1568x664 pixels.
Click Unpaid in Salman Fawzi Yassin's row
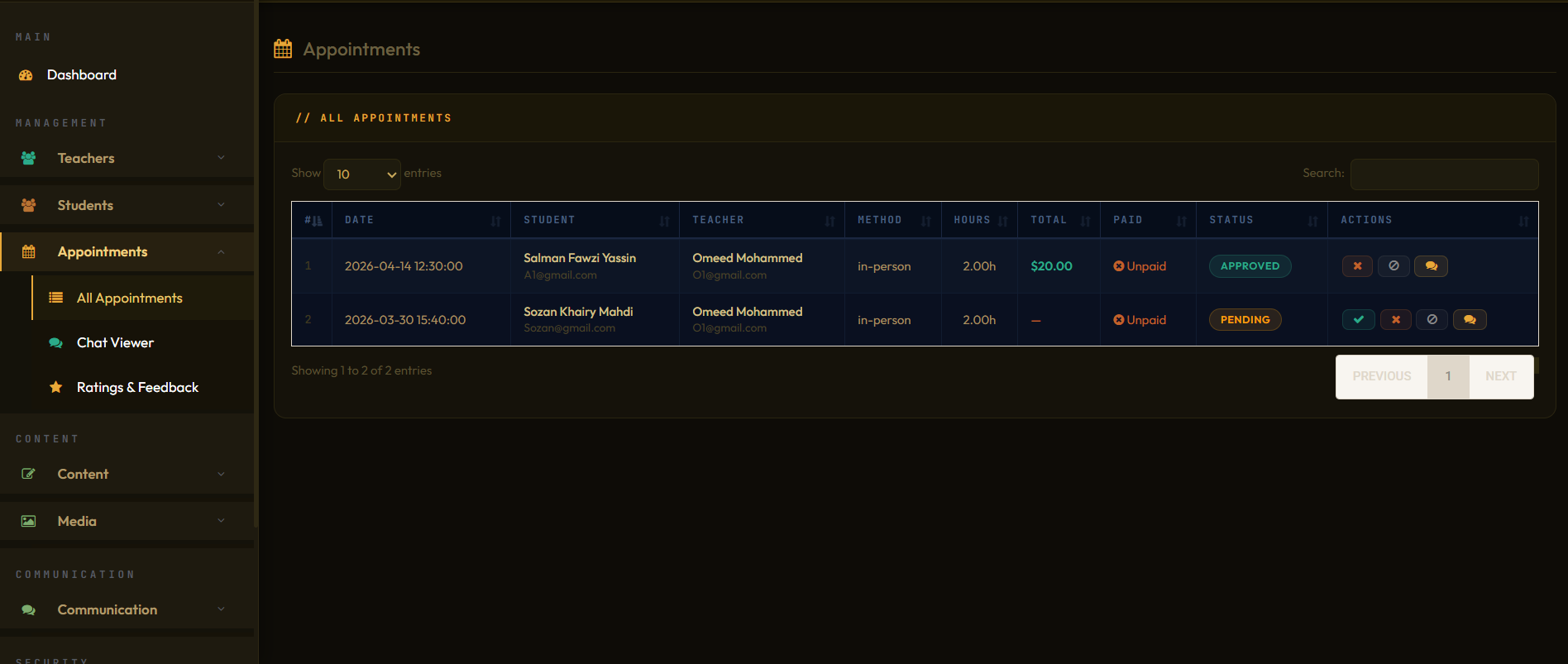(1140, 266)
